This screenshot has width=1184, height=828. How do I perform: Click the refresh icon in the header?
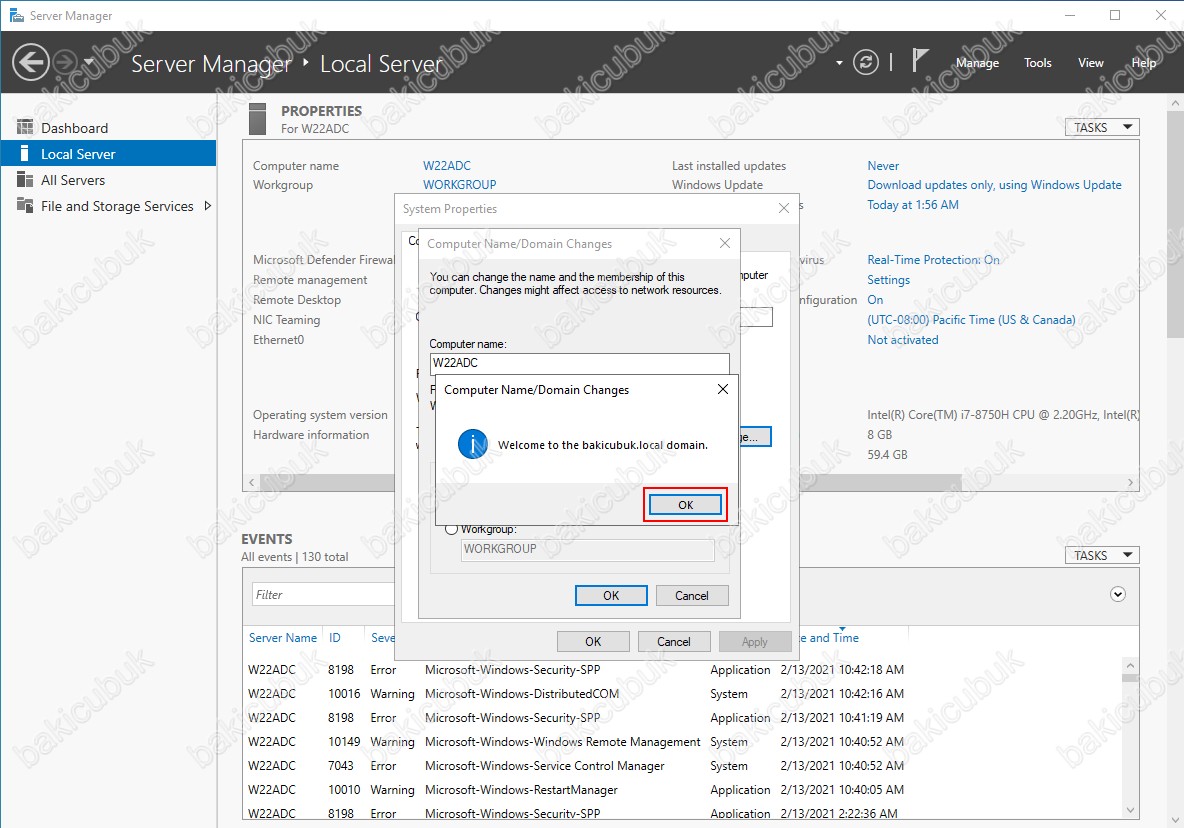tap(865, 62)
